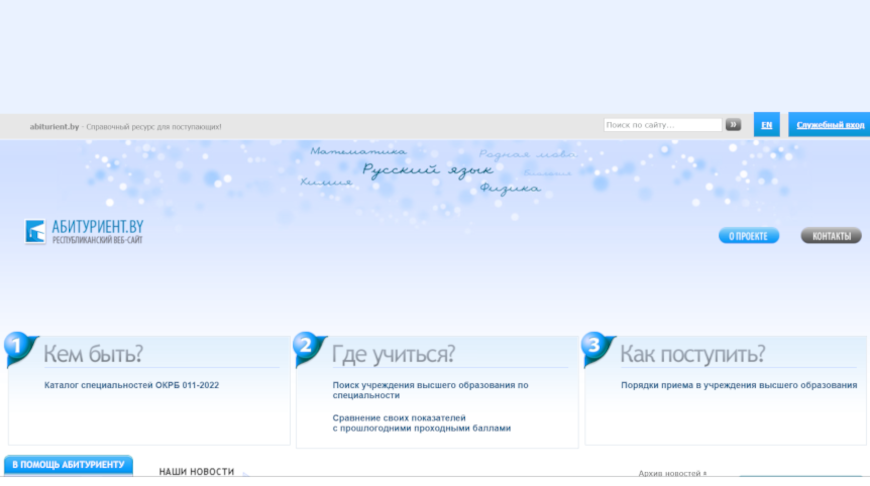The image size is (870, 486).
Task: Open comparison with last year's passing scores
Action: (x=421, y=423)
